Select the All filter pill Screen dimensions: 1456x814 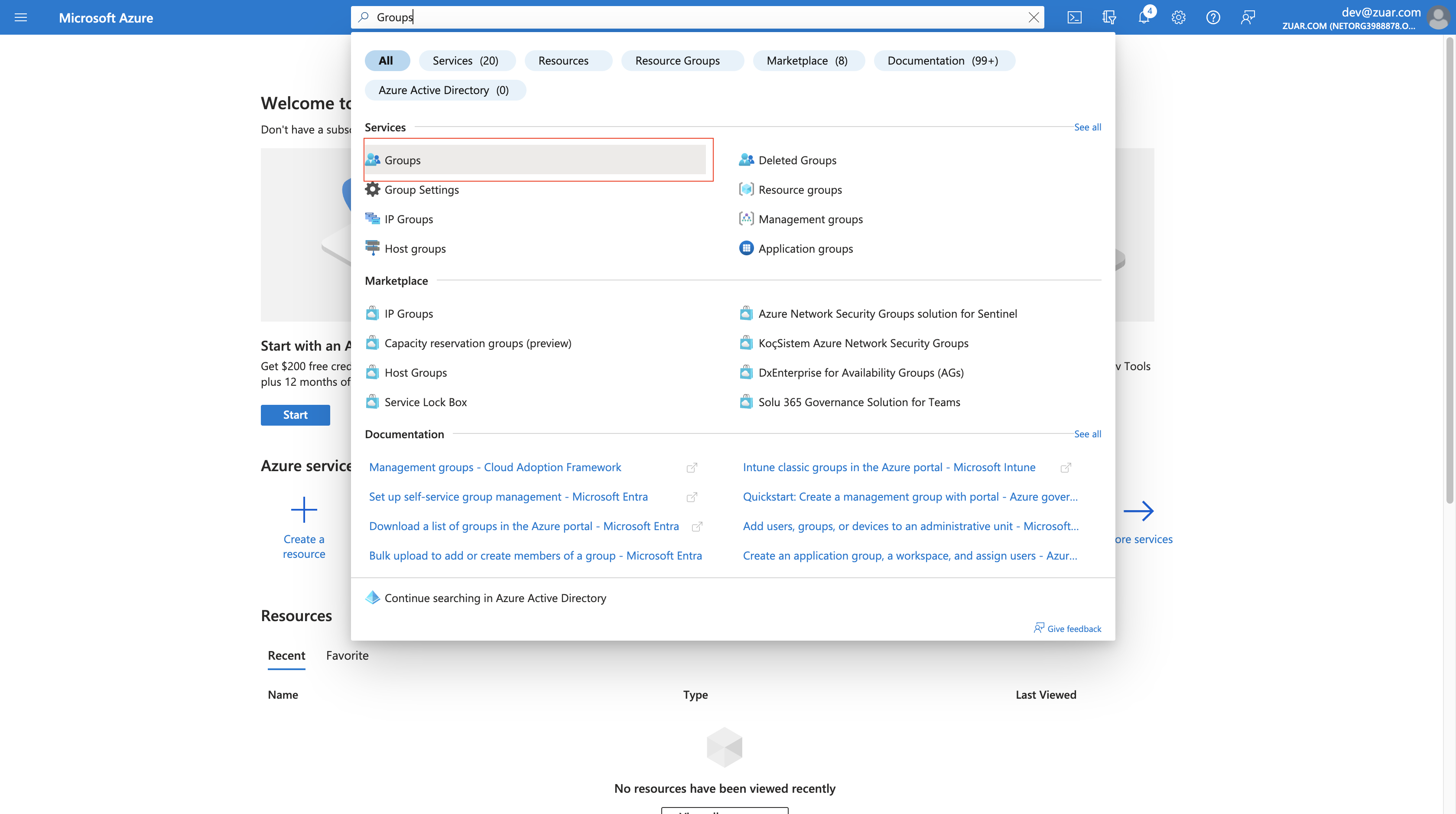click(387, 61)
